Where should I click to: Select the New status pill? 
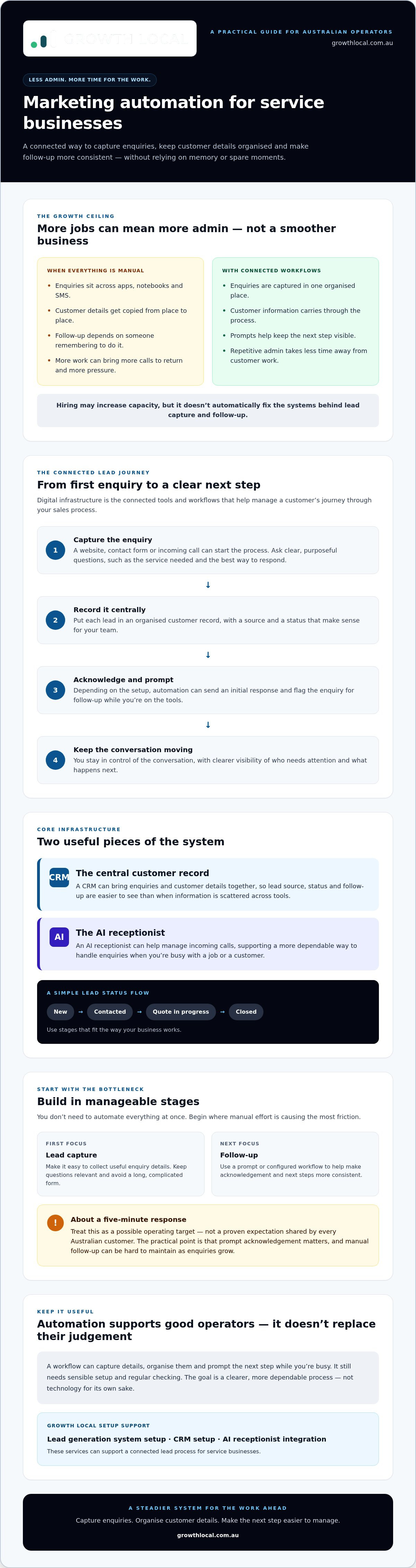coord(60,1012)
